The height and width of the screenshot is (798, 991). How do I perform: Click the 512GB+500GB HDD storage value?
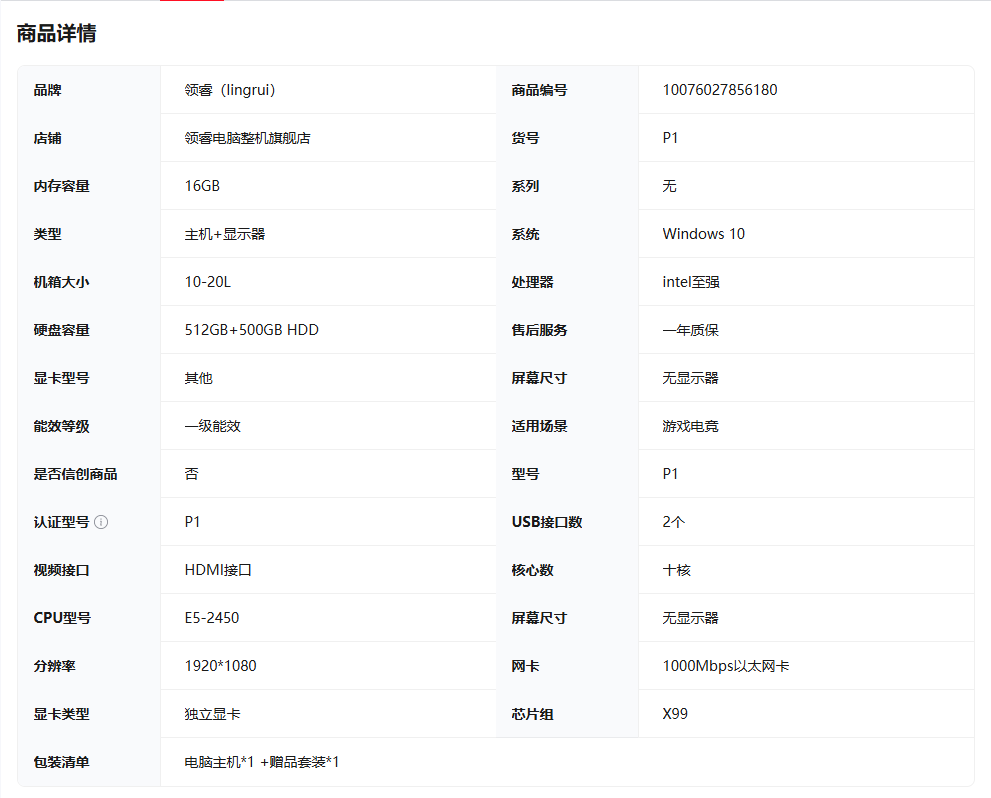251,330
